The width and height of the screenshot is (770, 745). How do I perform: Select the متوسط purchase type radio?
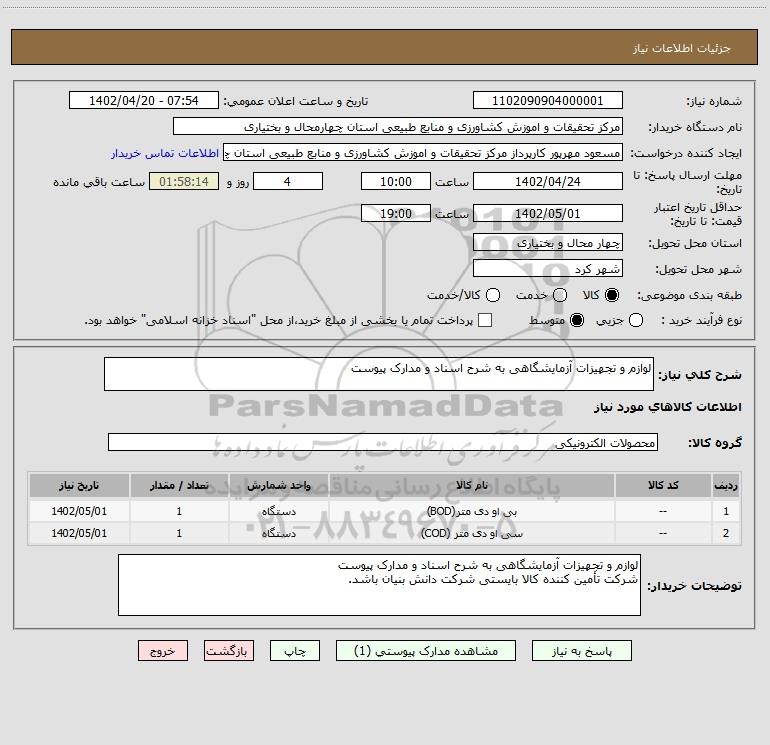577,320
